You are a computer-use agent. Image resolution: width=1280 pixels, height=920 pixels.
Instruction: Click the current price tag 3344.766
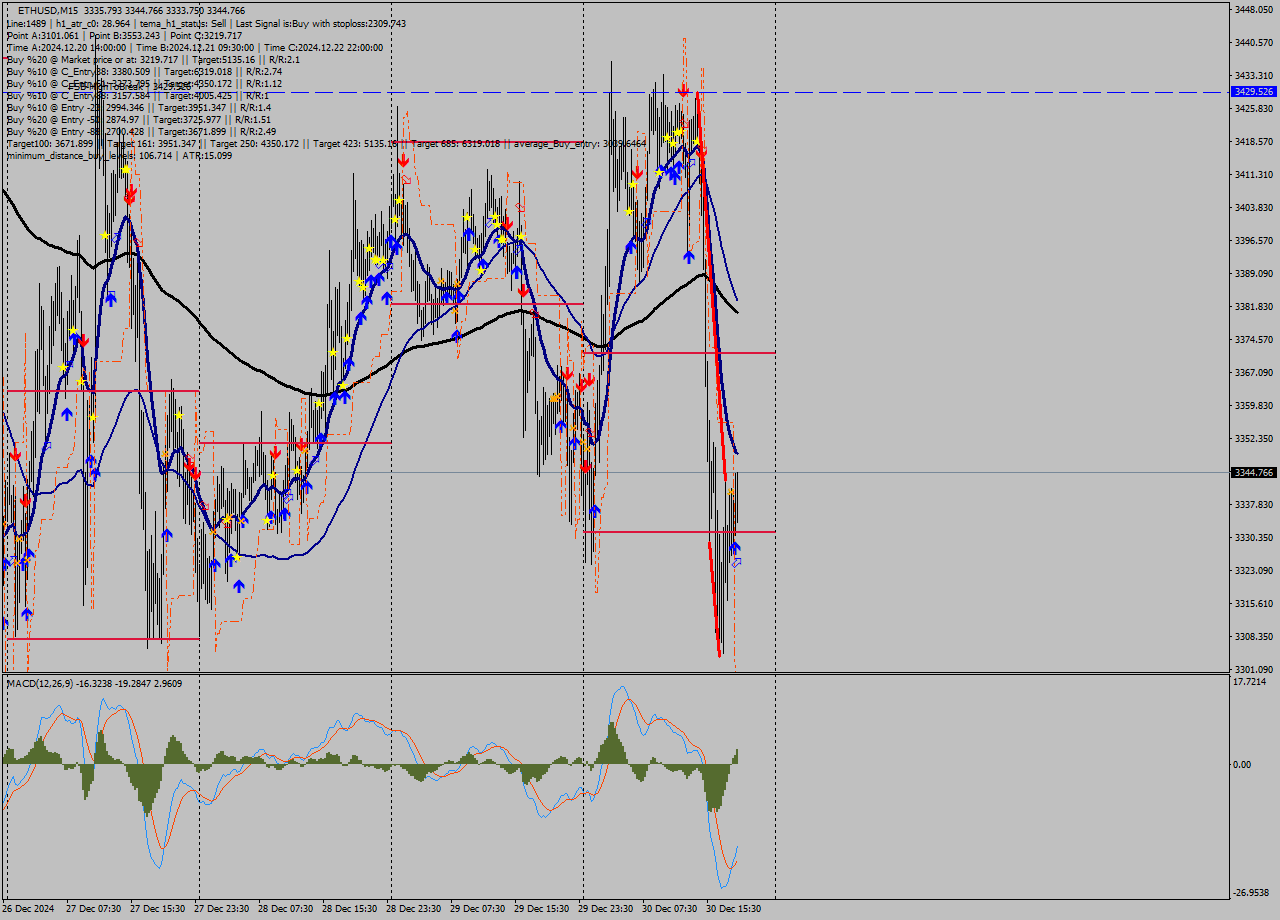[1252, 472]
